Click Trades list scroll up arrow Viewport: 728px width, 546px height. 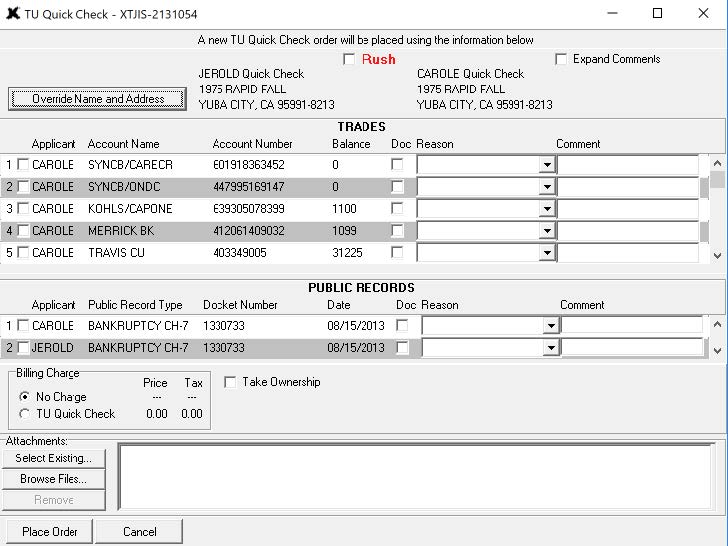(x=717, y=163)
